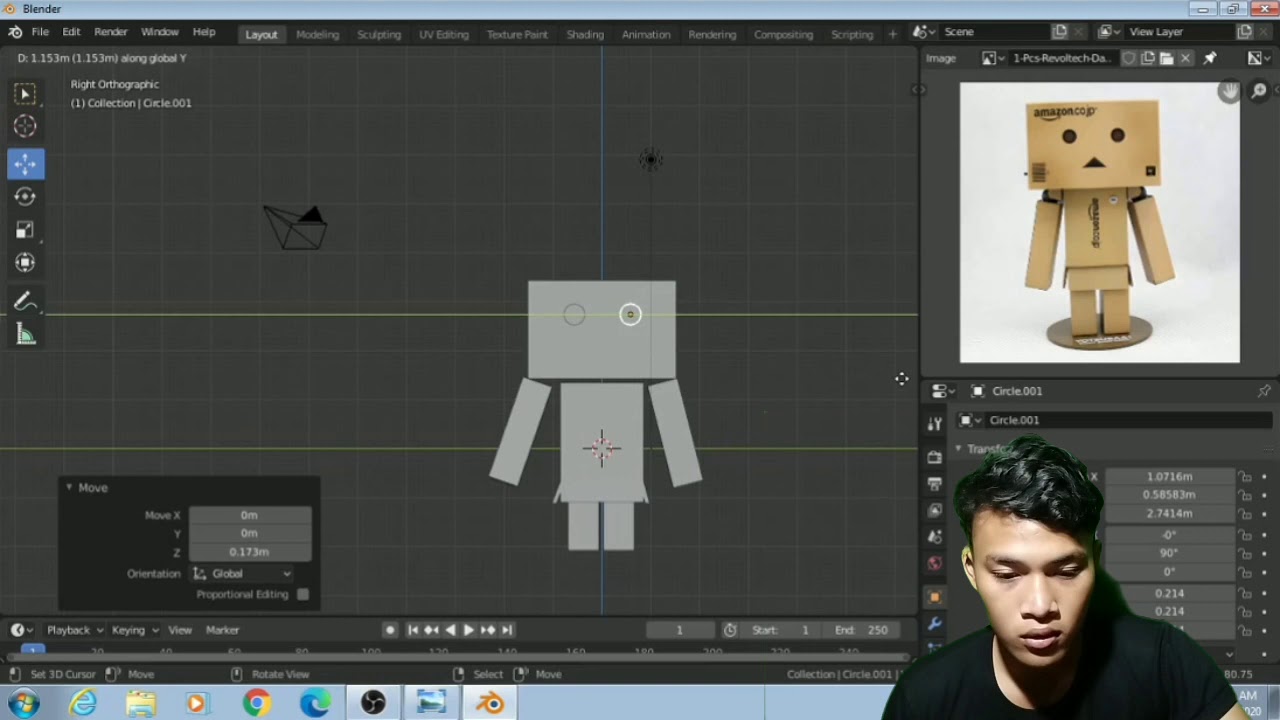Screen dimensions: 1280x720
Task: Open the image browse dropdown
Action: pos(992,58)
